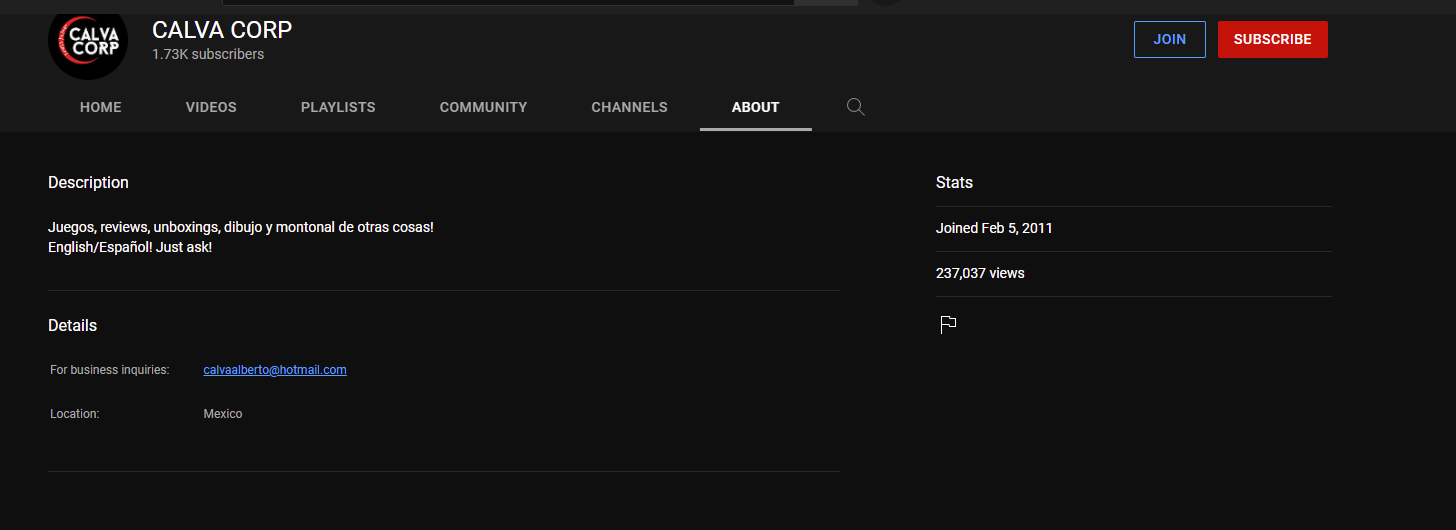Click the 1.73K subscribers text
Viewport: 1456px width, 530px height.
point(208,55)
